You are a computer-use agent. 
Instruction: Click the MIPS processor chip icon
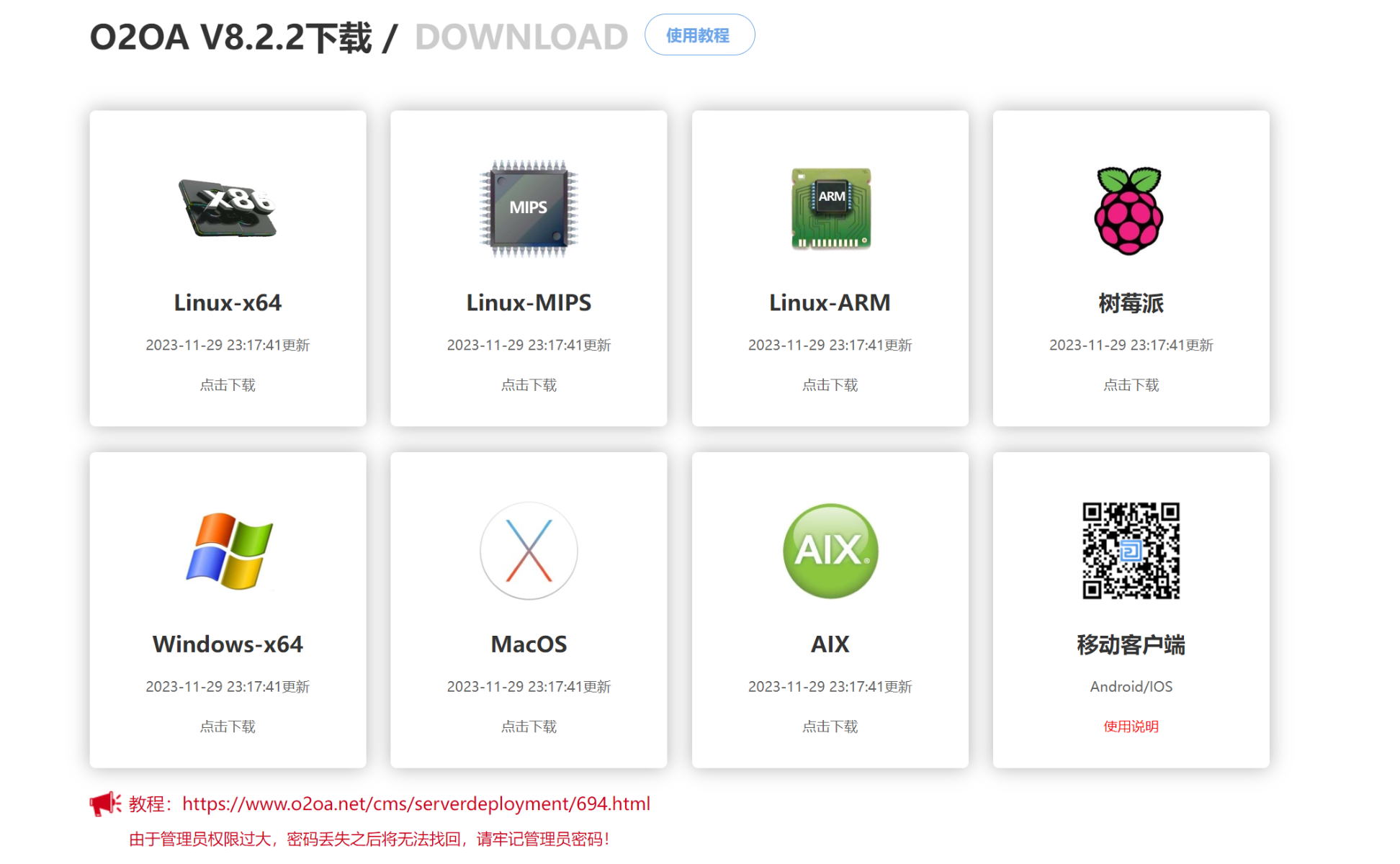[x=529, y=208]
